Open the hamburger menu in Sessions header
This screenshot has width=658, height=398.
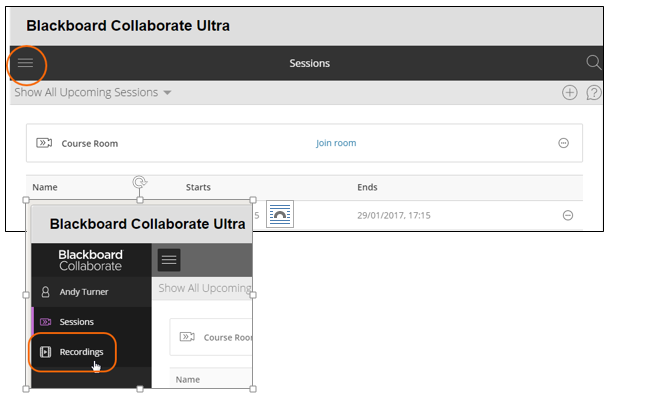click(25, 63)
